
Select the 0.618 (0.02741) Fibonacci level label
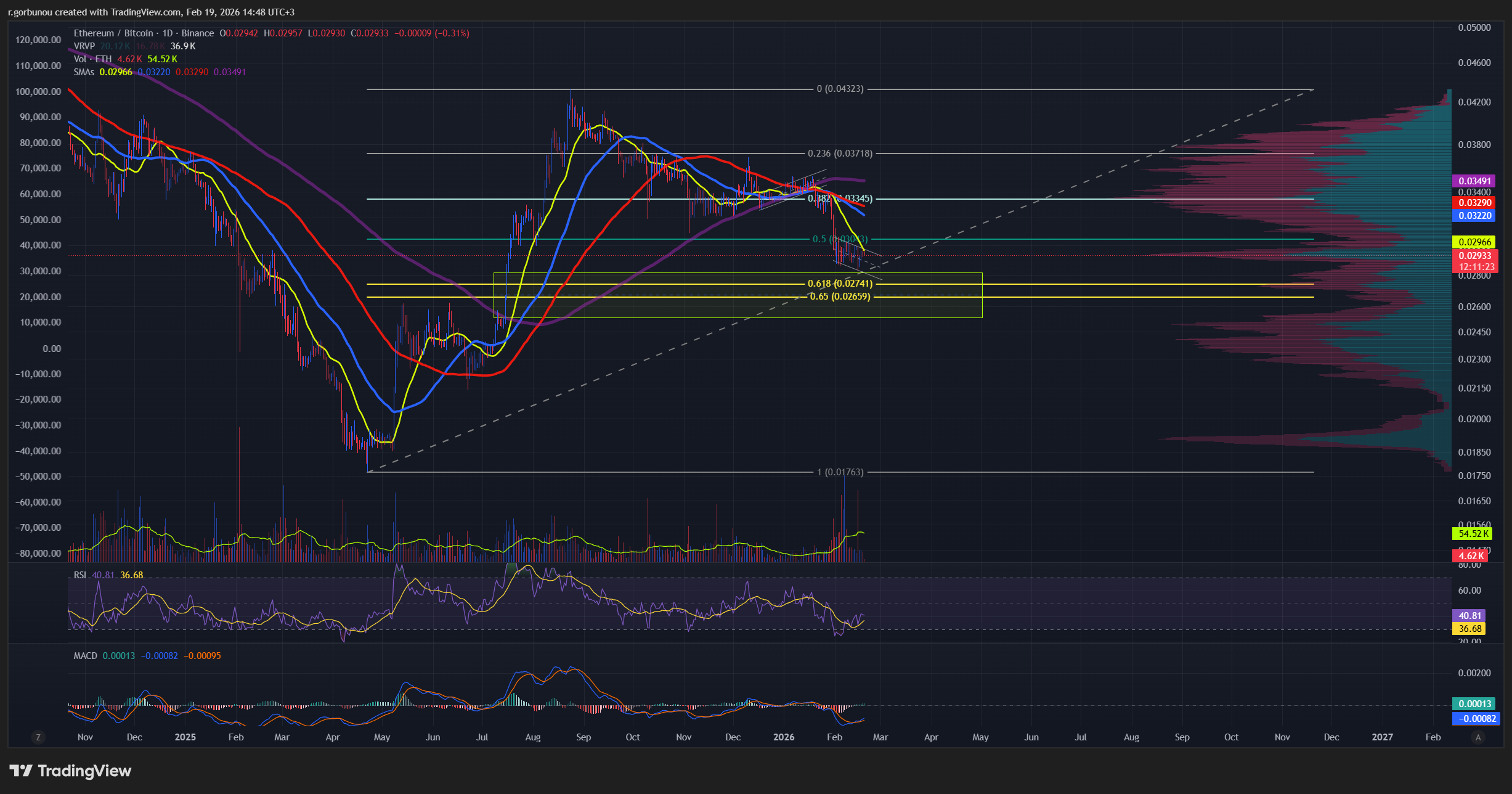840,284
